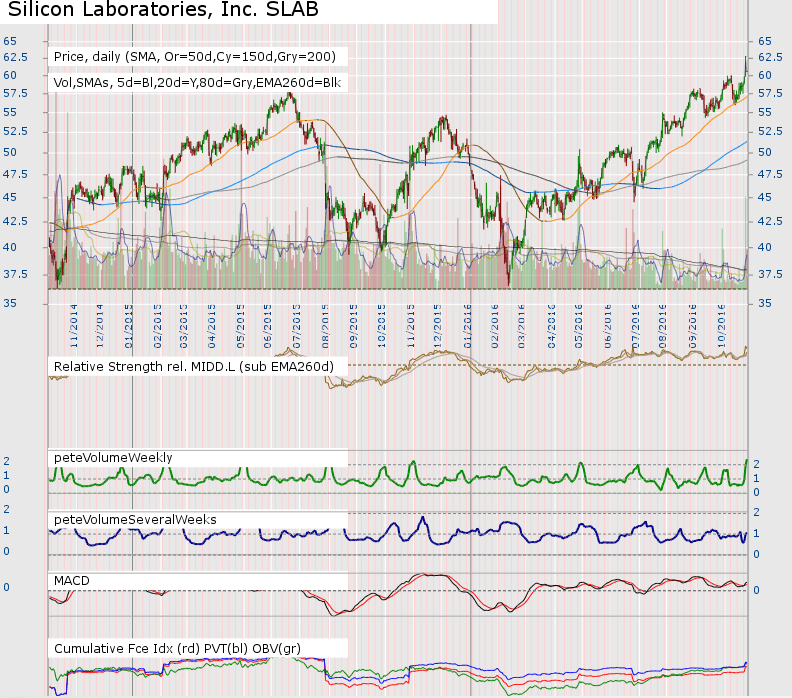The height and width of the screenshot is (698, 792).
Task: Click the 11/2015 date axis label
Action: (411, 326)
